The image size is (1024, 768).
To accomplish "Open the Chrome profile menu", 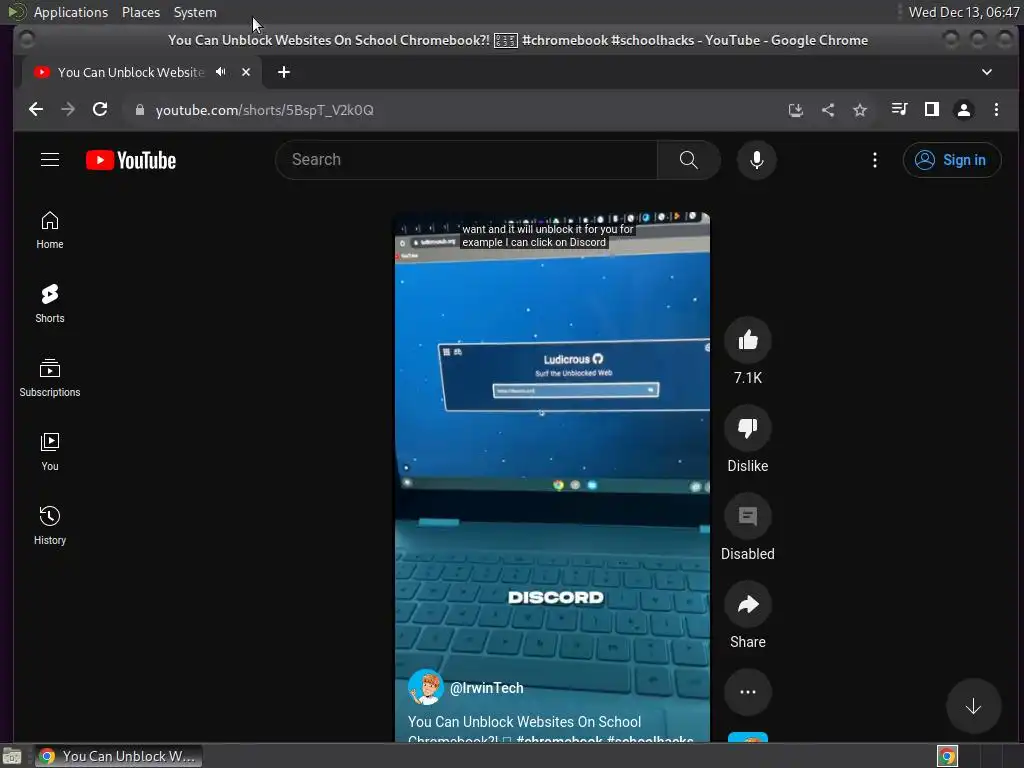I will coord(963,110).
